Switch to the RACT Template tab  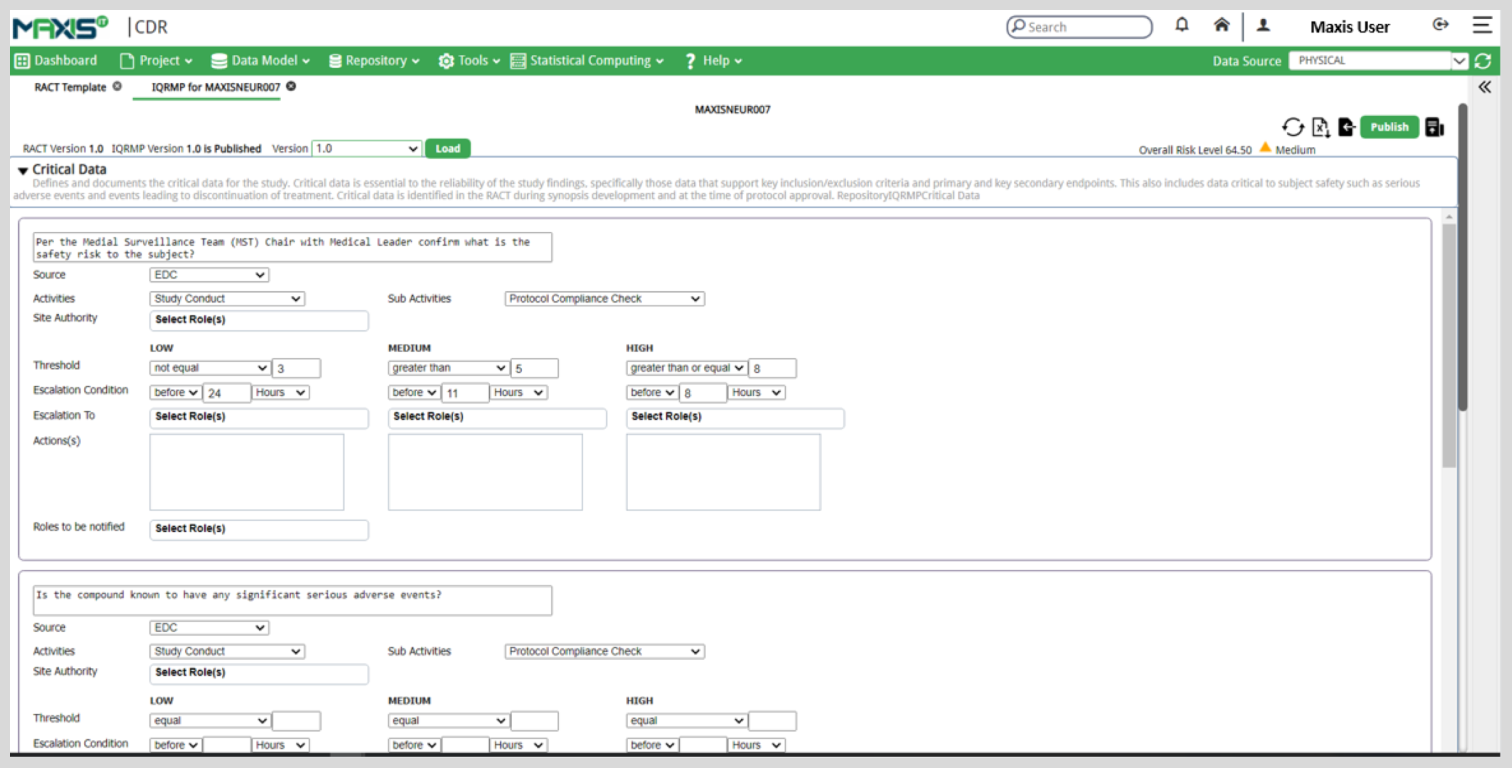[x=70, y=87]
